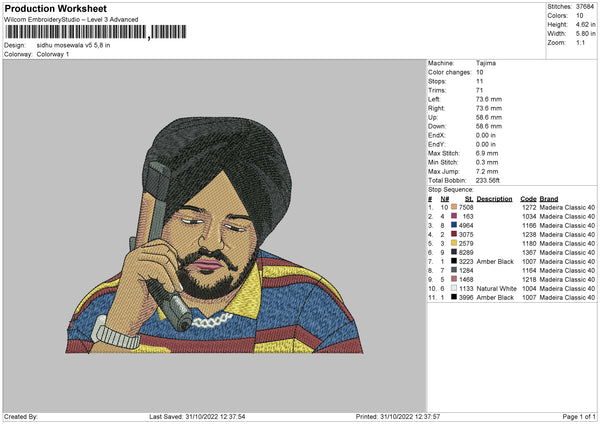Viewport: 600px width, 424px height.
Task: Select stitch count 8289 in stop 6
Action: click(466, 253)
